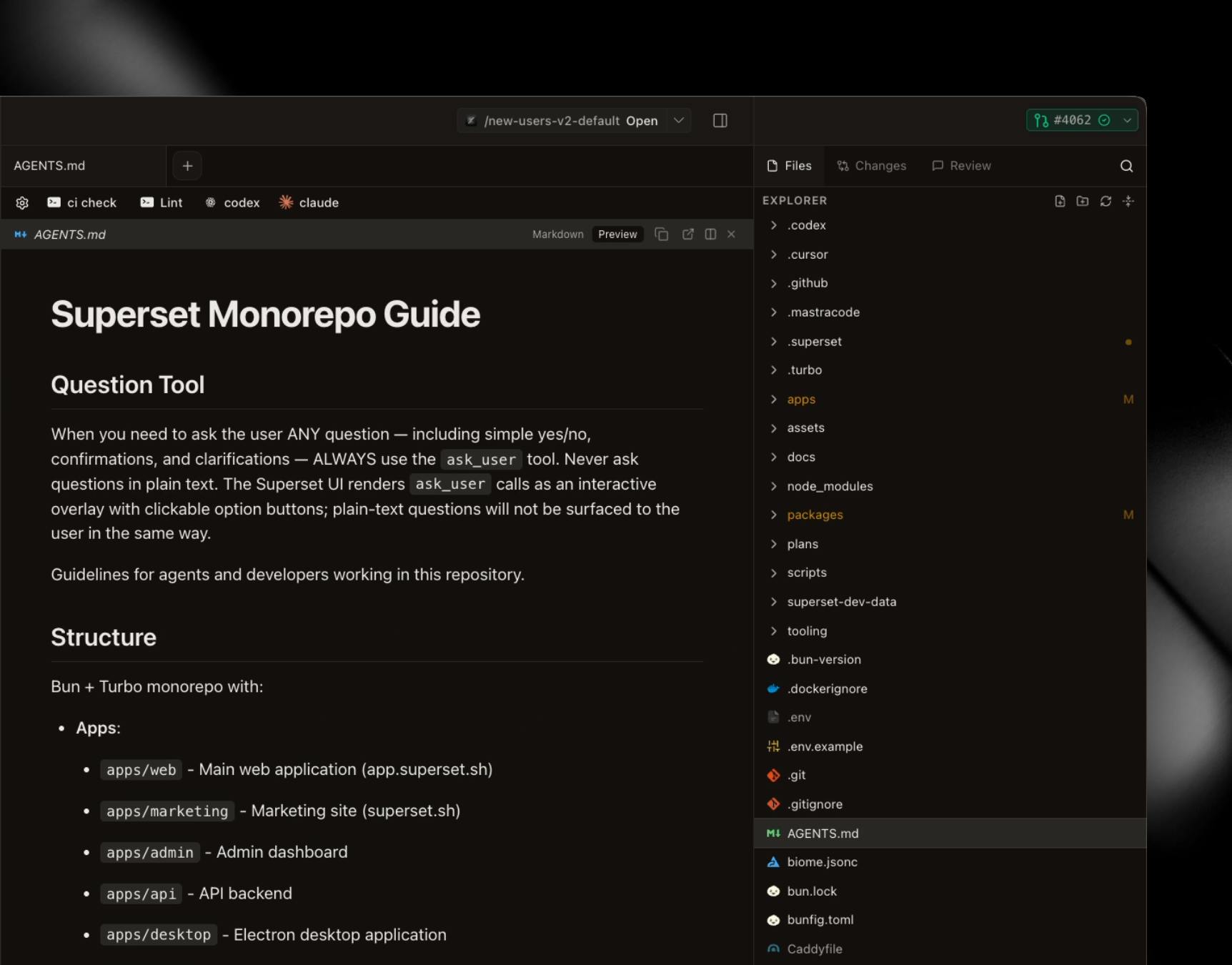Open the .dockerignore file
Viewport: 1232px width, 965px height.
pyautogui.click(x=950, y=689)
